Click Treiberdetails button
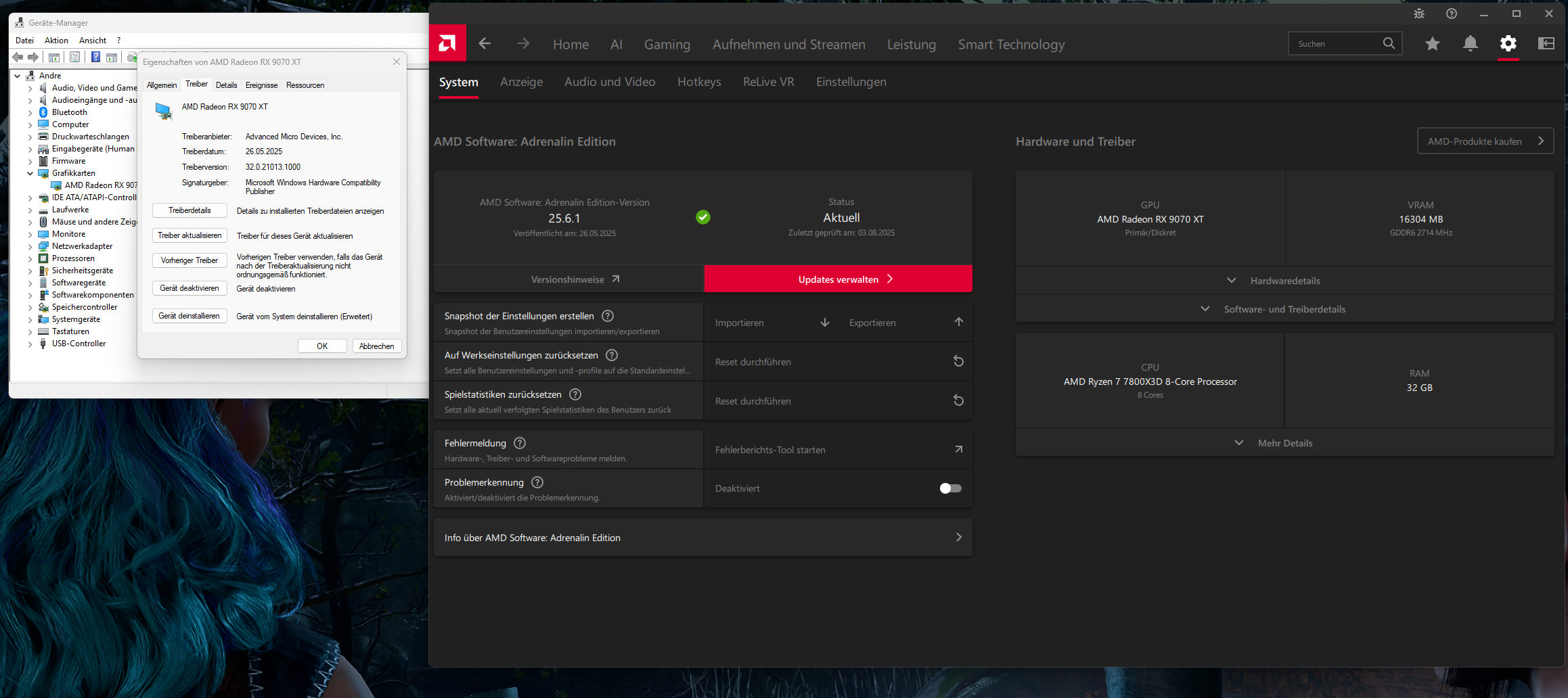The width and height of the screenshot is (1568, 698). tap(189, 210)
